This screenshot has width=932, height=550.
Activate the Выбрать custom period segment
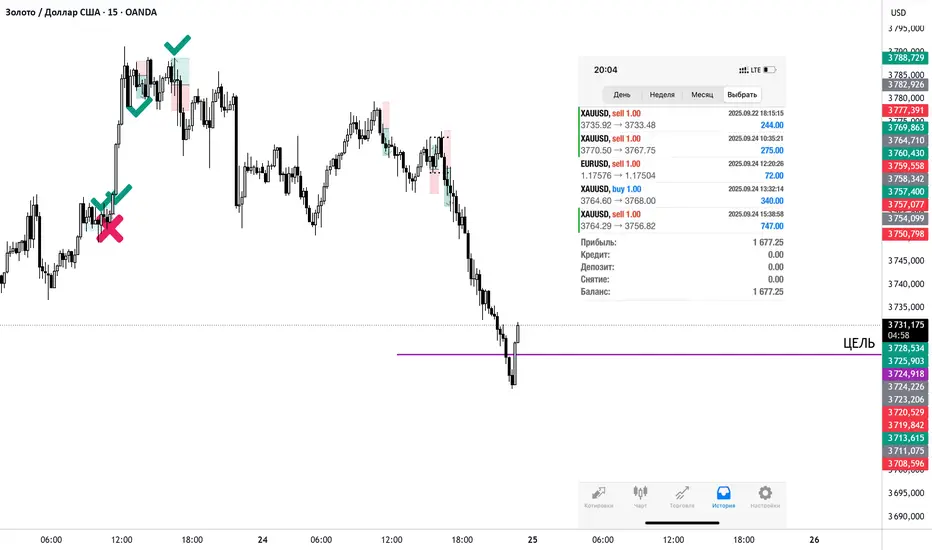pyautogui.click(x=742, y=94)
